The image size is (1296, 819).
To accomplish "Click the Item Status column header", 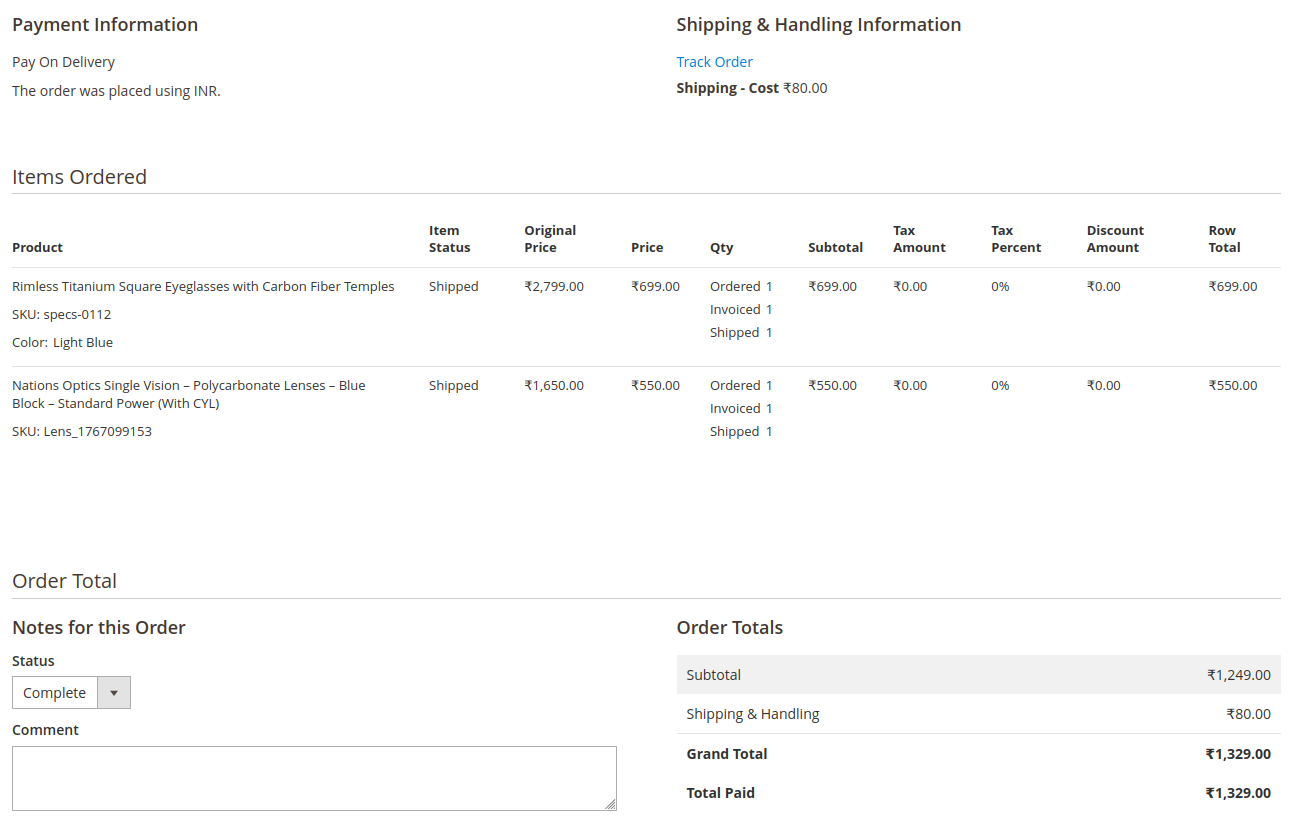I will click(449, 239).
